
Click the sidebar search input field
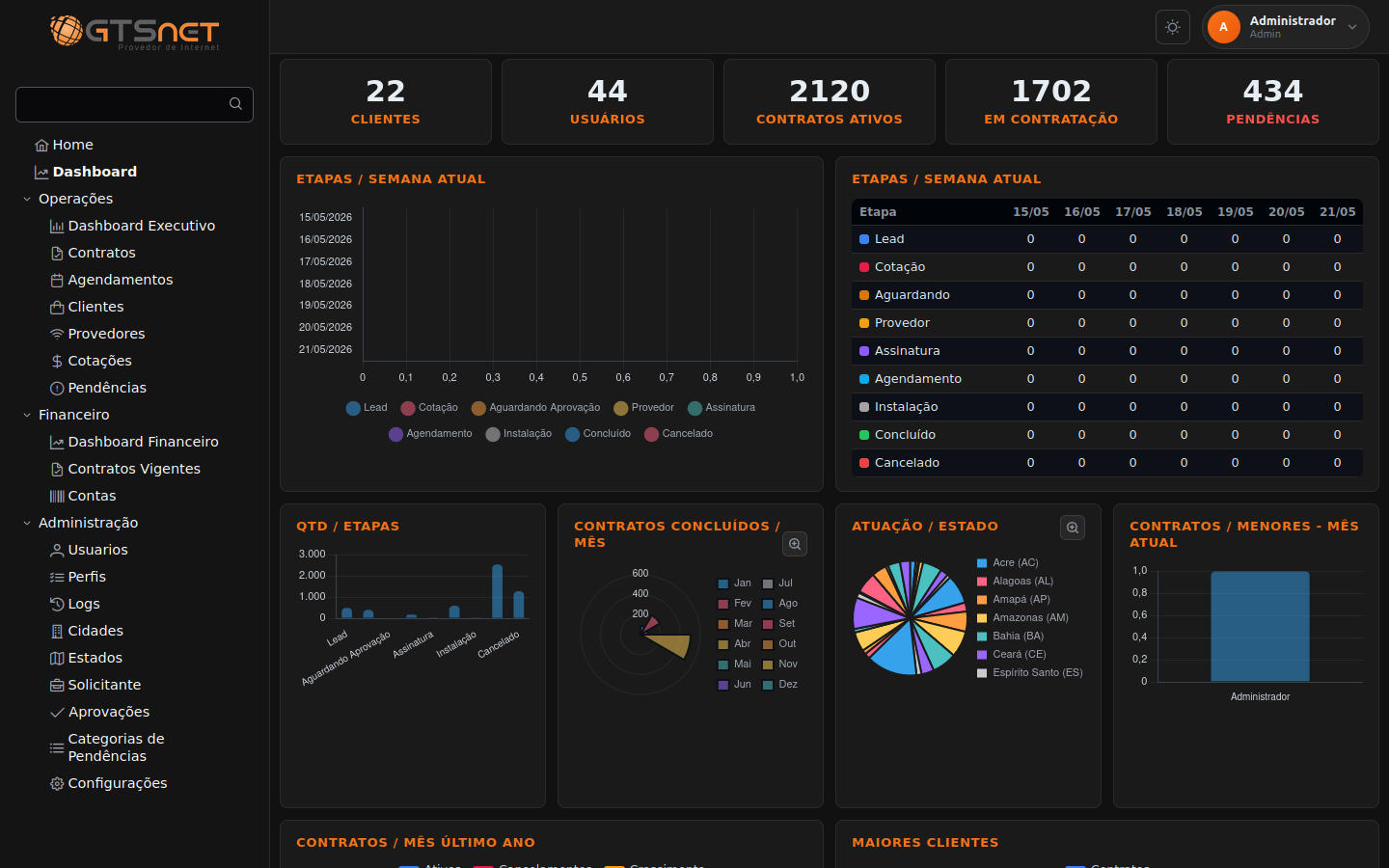(134, 104)
